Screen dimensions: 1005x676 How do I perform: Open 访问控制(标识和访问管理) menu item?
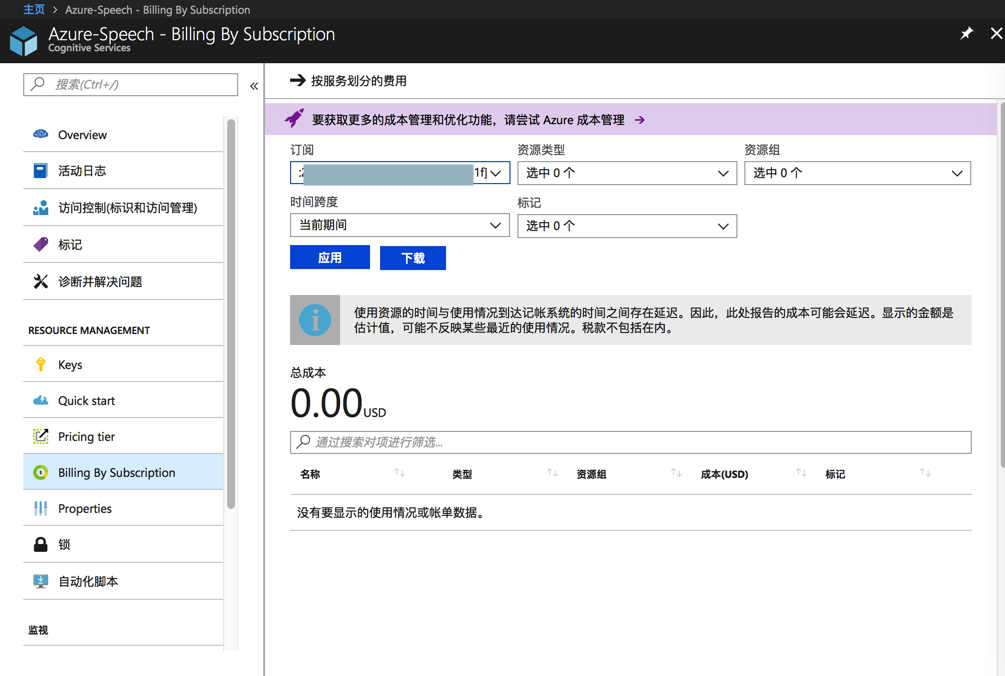123,208
